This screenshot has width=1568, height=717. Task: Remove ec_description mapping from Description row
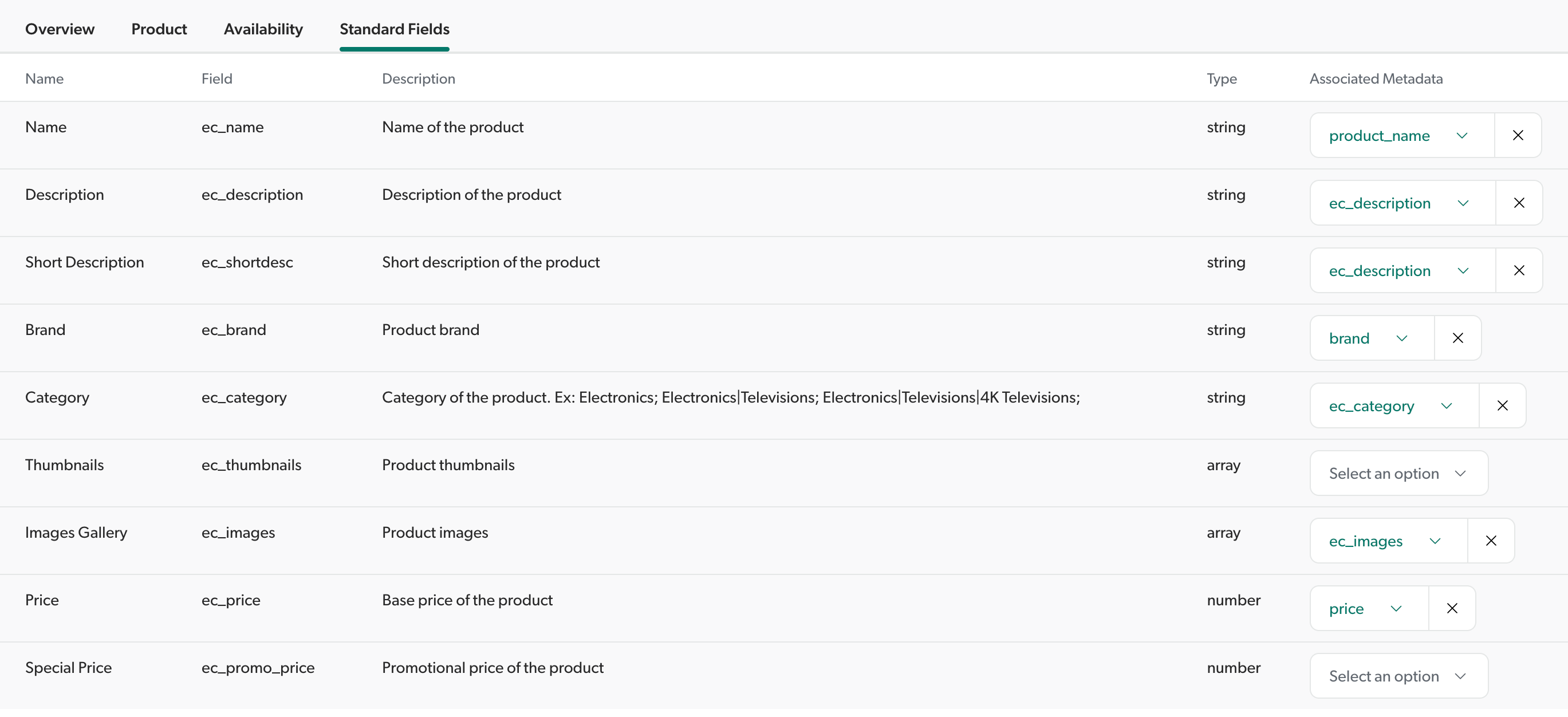coord(1519,203)
